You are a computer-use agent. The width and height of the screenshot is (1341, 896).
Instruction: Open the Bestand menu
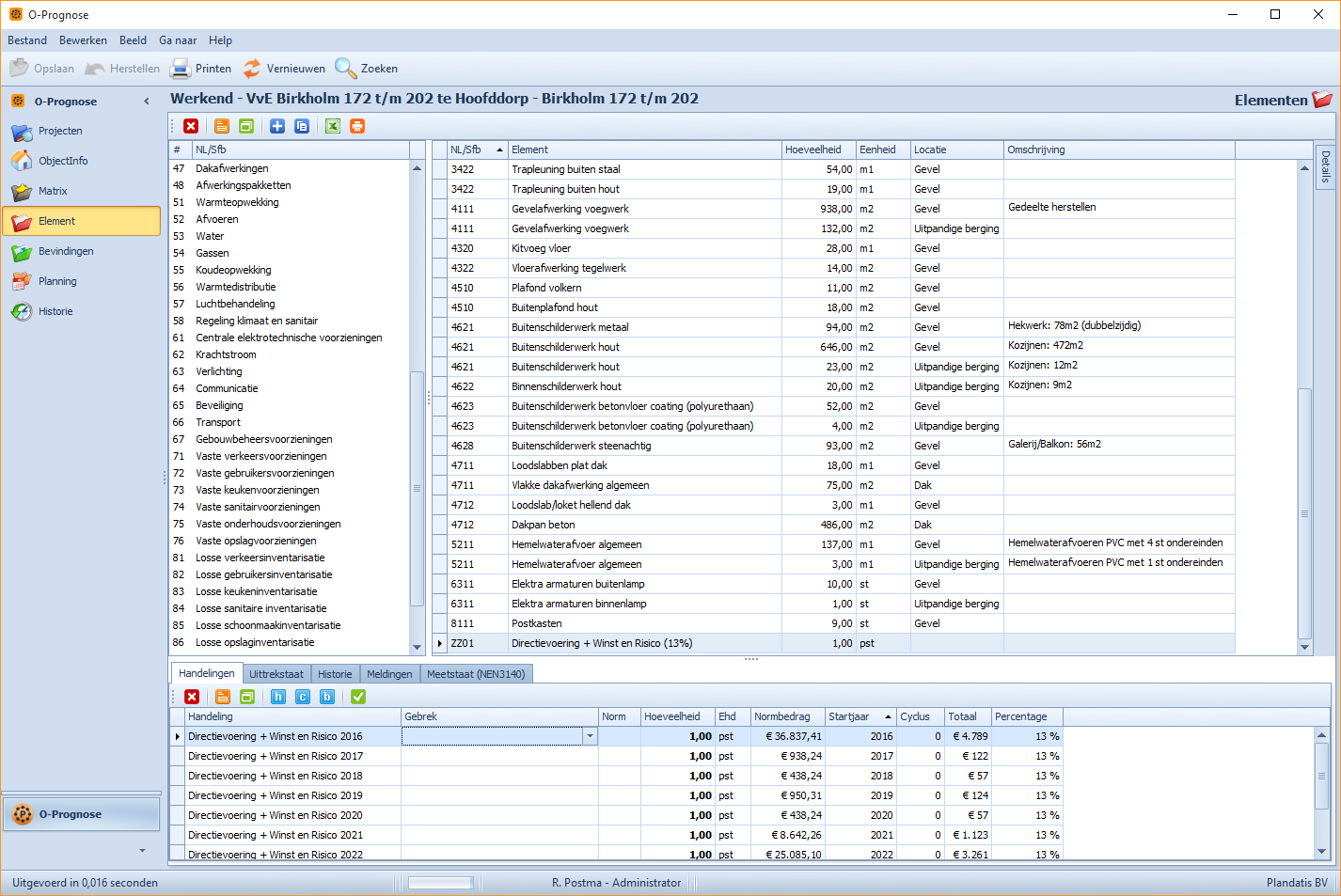(x=27, y=40)
